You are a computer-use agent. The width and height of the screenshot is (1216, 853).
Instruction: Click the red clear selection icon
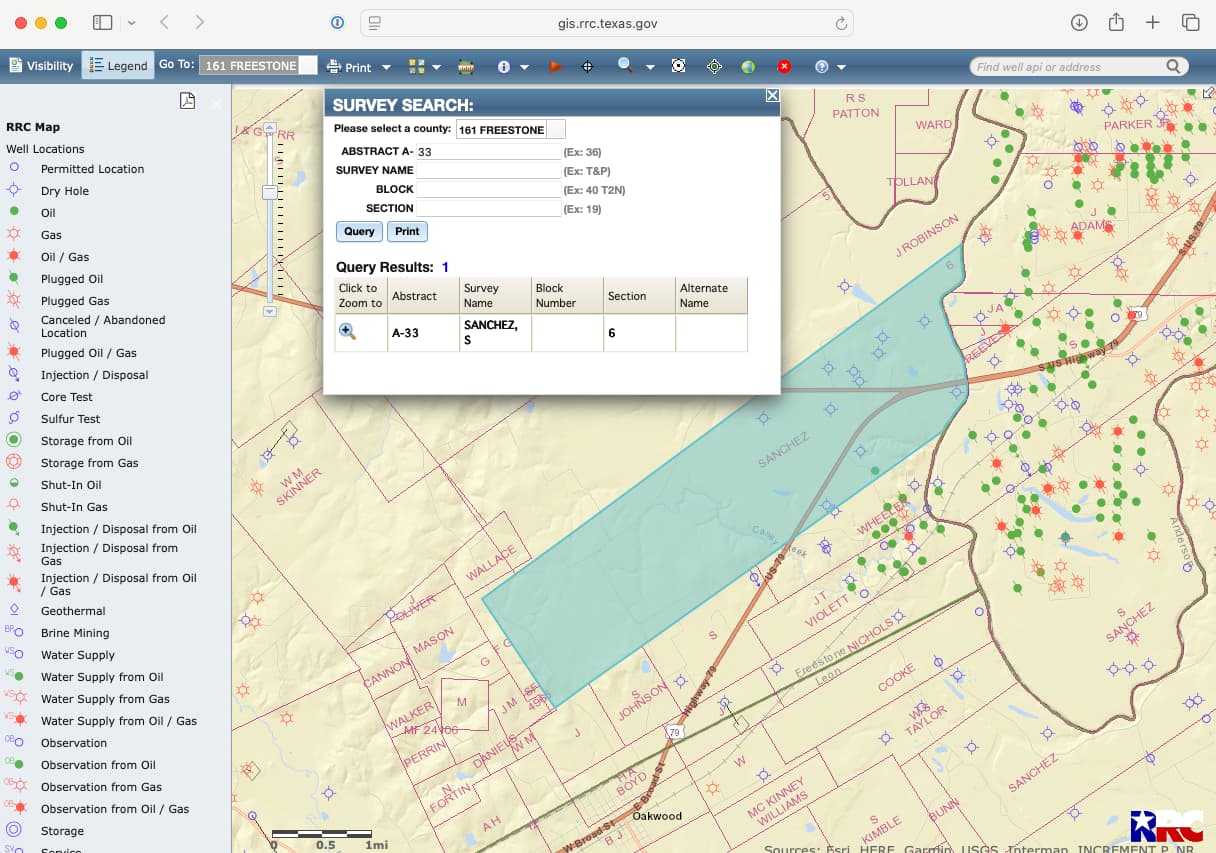pyautogui.click(x=784, y=67)
